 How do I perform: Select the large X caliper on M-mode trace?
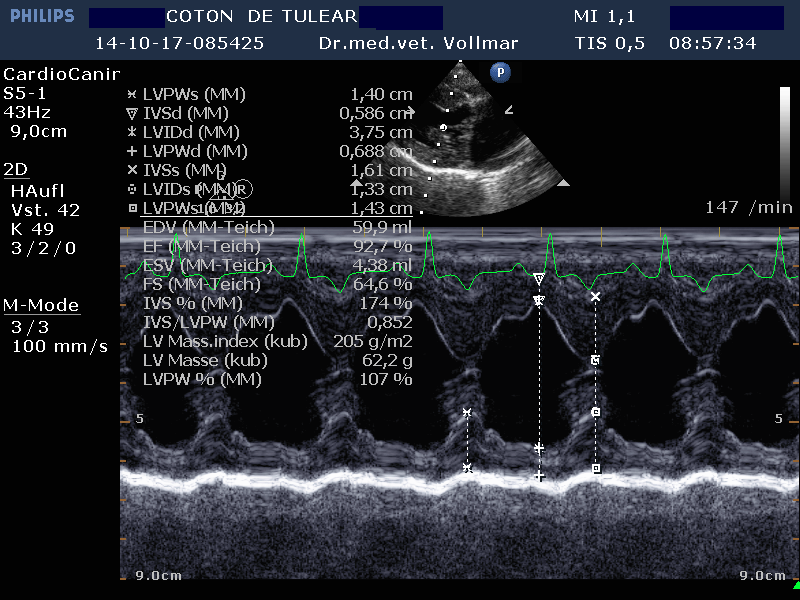coord(596,297)
